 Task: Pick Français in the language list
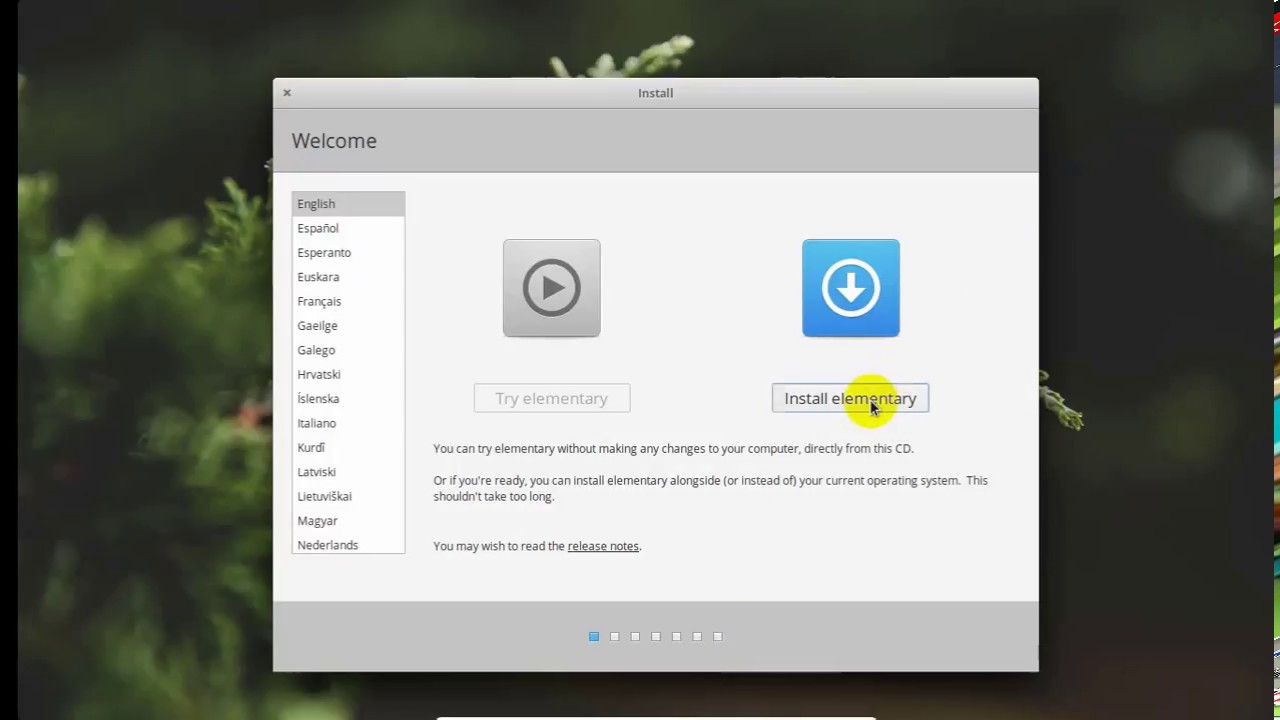(x=348, y=301)
